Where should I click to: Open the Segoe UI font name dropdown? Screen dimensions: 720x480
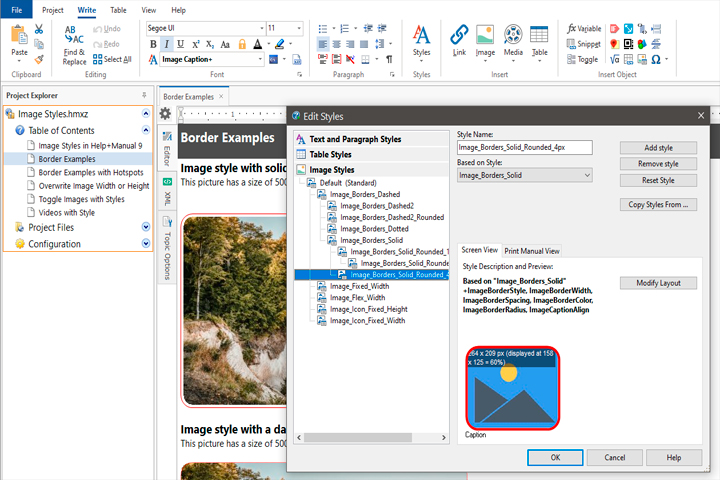point(262,28)
